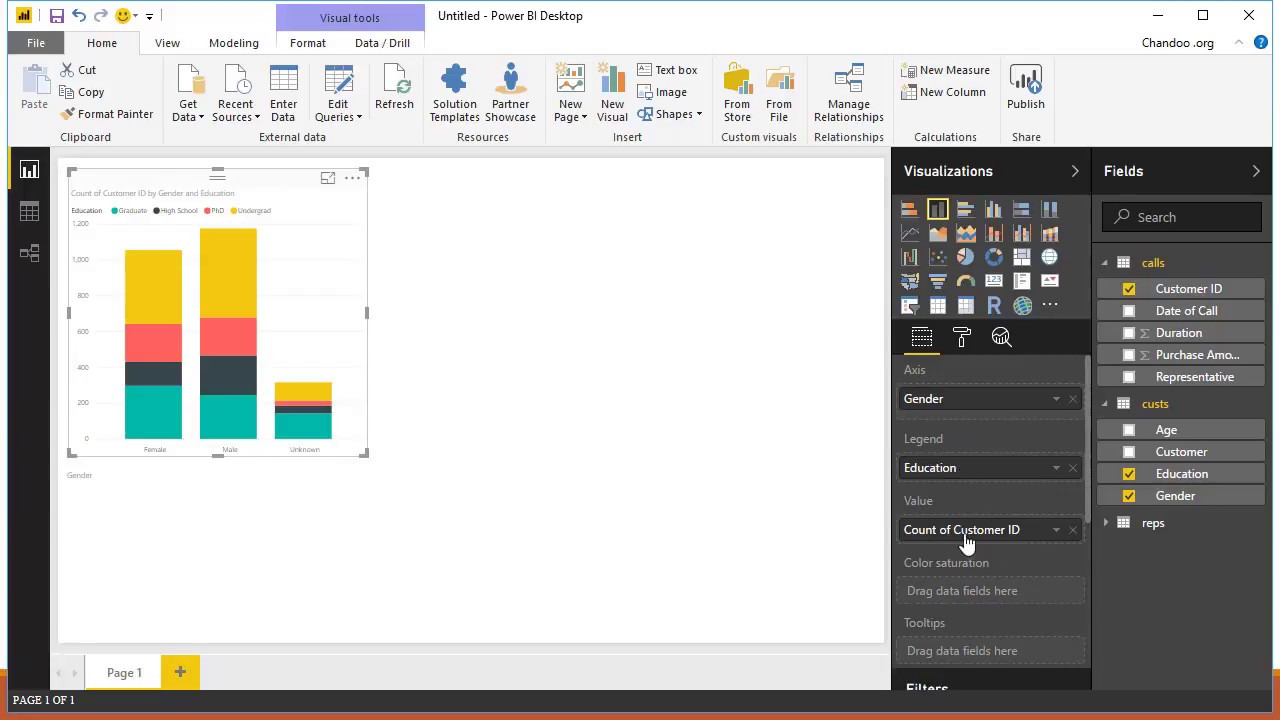Open the Education legend field dropdown
Screen dimensions: 1280x720
coord(1056,468)
